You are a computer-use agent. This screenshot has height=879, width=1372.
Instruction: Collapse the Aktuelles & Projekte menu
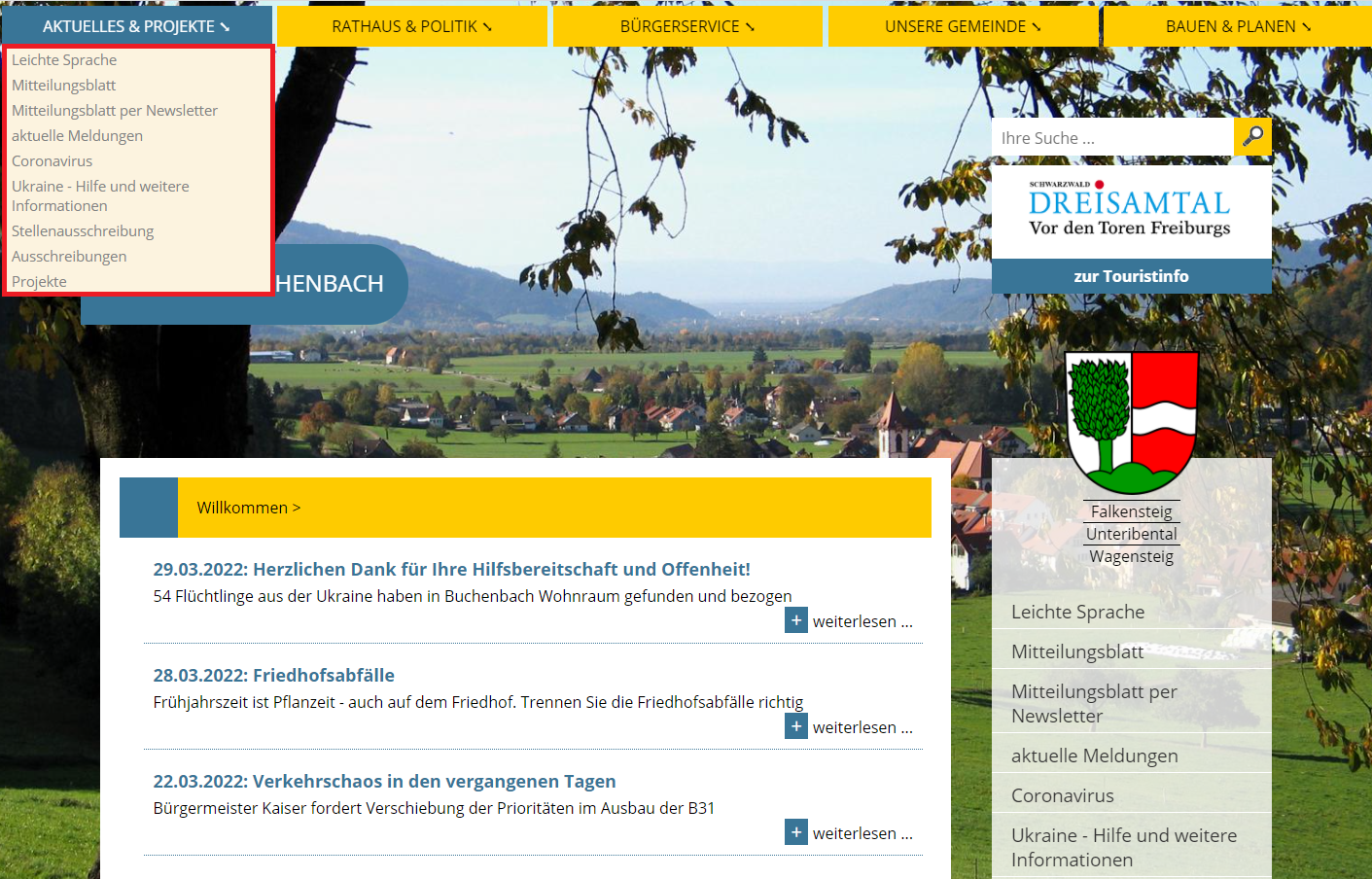[x=136, y=26]
